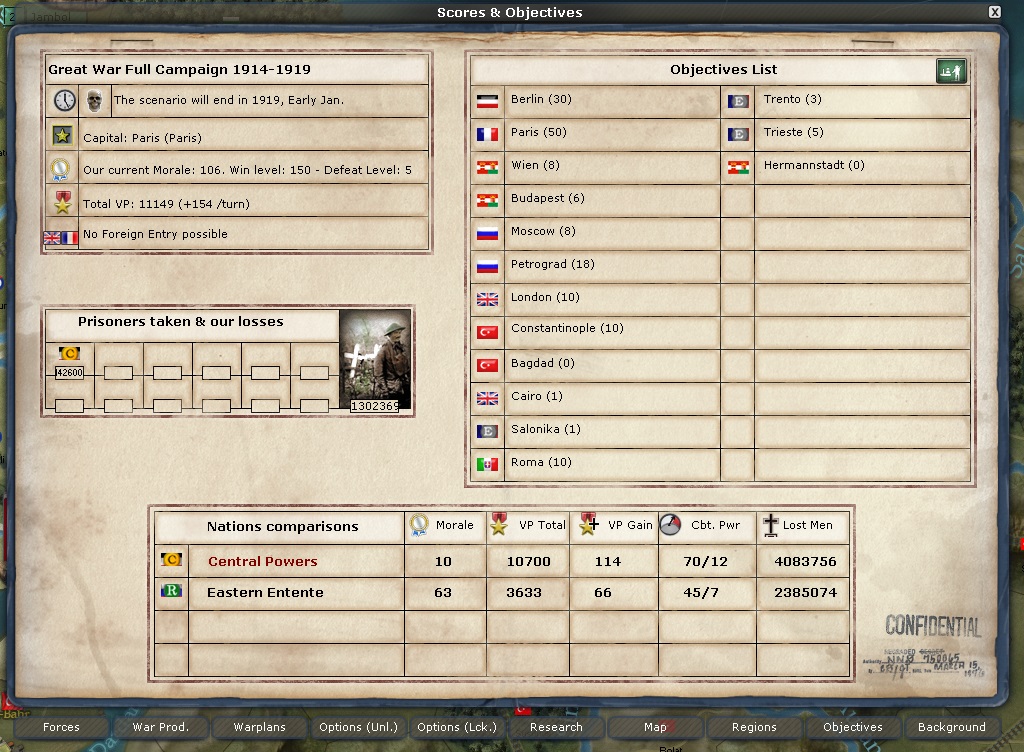Switch to the War Prod. tab
The height and width of the screenshot is (752, 1024).
(160, 727)
